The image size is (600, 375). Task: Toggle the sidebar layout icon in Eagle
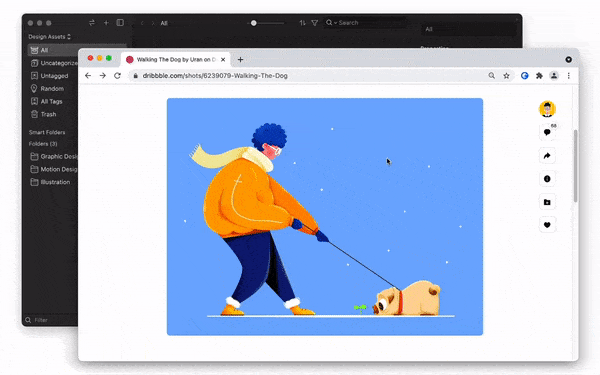[x=120, y=23]
